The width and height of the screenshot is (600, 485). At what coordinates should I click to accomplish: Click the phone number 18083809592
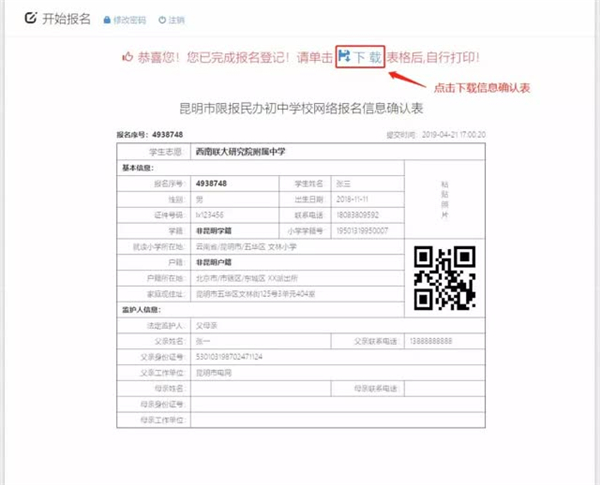click(357, 215)
